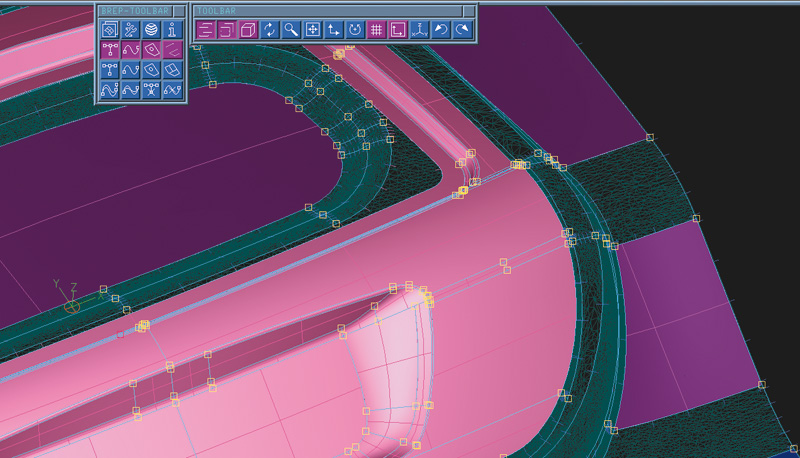Toggle the magenta control points button
The image size is (800, 458).
109,50
